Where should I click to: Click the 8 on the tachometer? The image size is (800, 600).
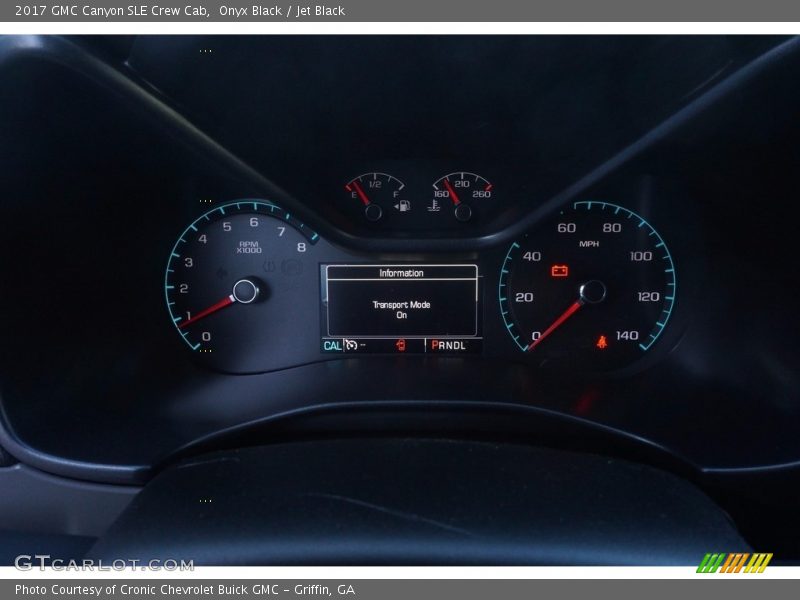pos(302,247)
